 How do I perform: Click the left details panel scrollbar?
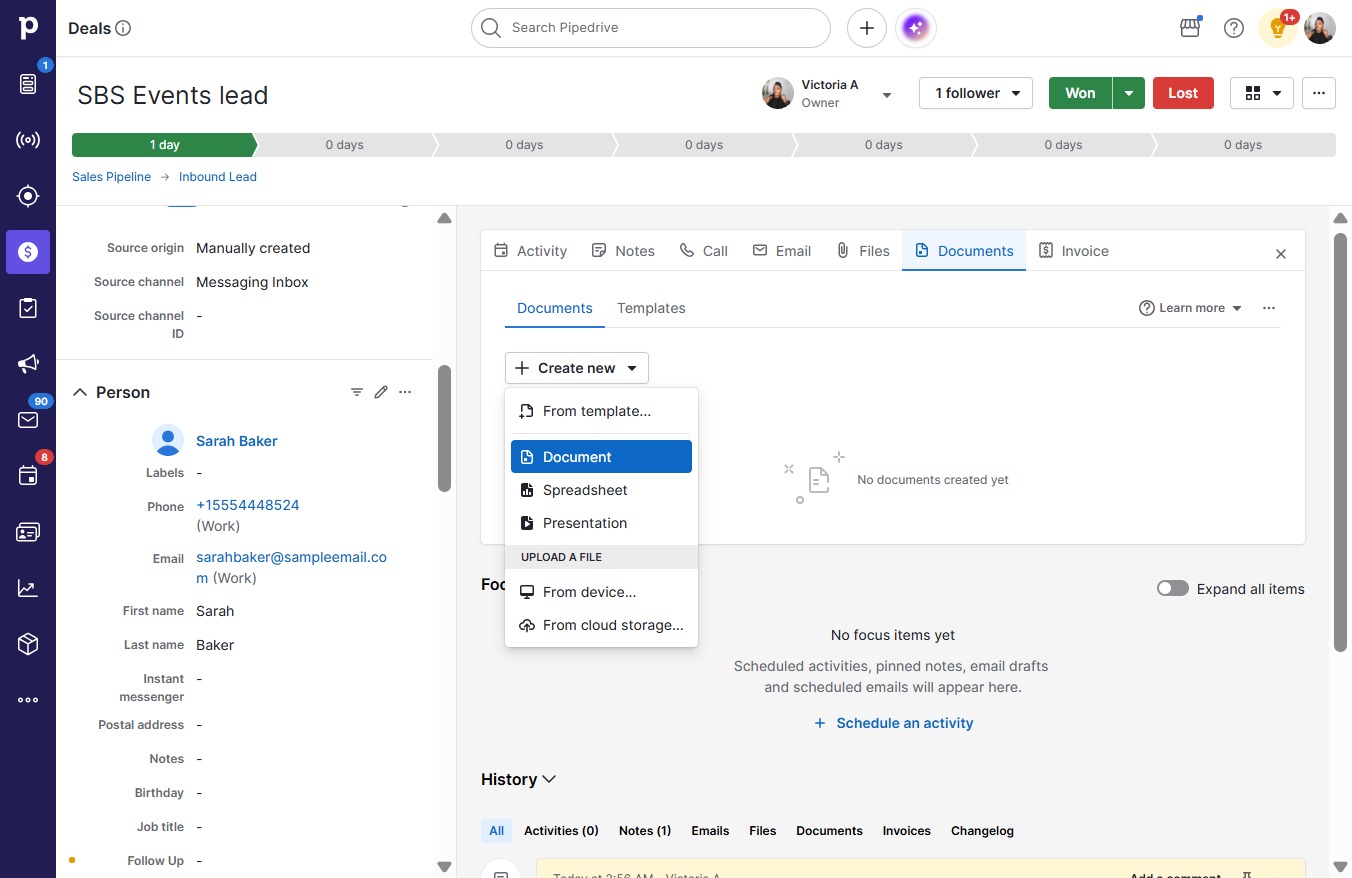click(x=444, y=429)
